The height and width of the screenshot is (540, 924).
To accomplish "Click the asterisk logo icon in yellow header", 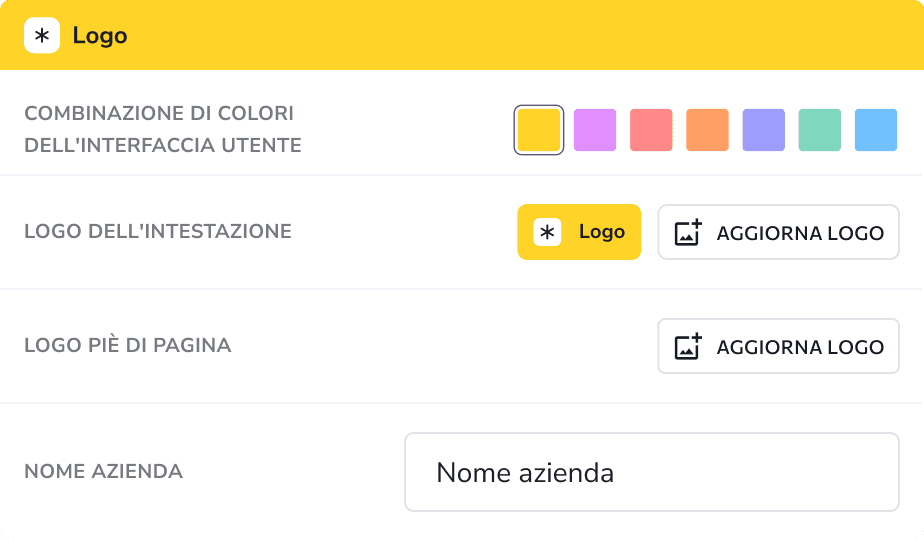I will coord(42,35).
